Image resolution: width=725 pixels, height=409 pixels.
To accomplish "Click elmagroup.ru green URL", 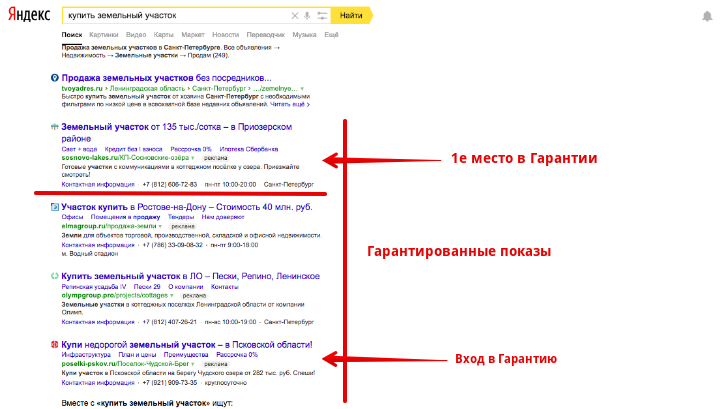I will coord(109,226).
